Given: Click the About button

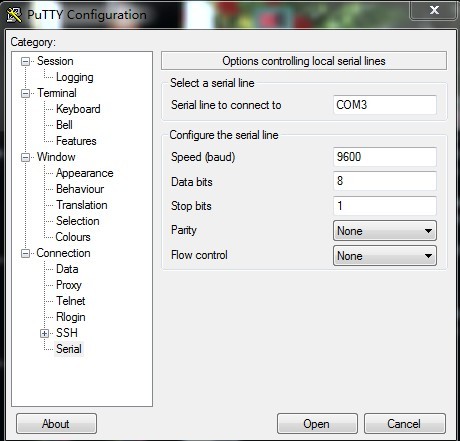Looking at the screenshot, I should pos(56,424).
